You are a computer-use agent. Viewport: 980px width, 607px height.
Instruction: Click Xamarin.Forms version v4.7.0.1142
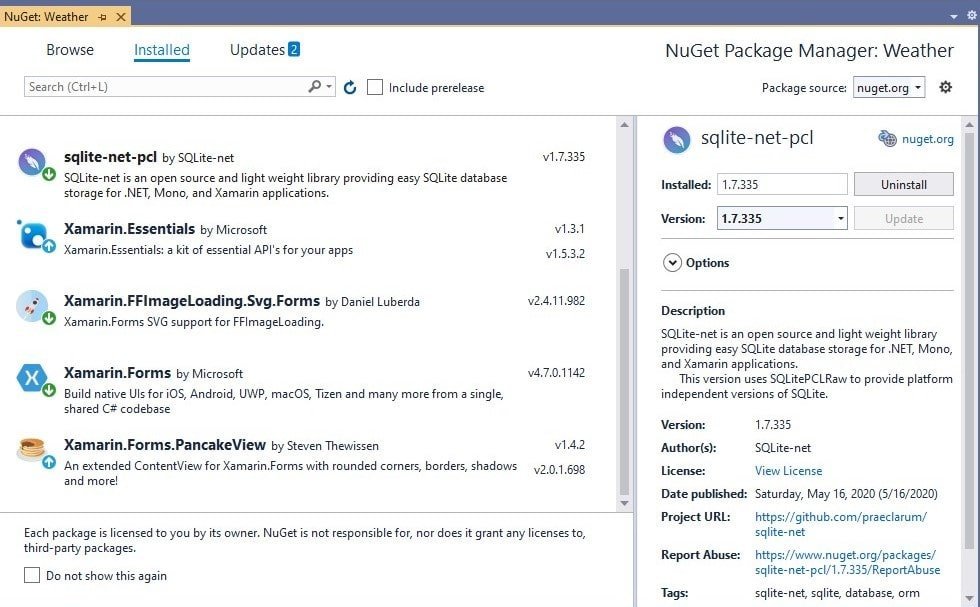[556, 373]
